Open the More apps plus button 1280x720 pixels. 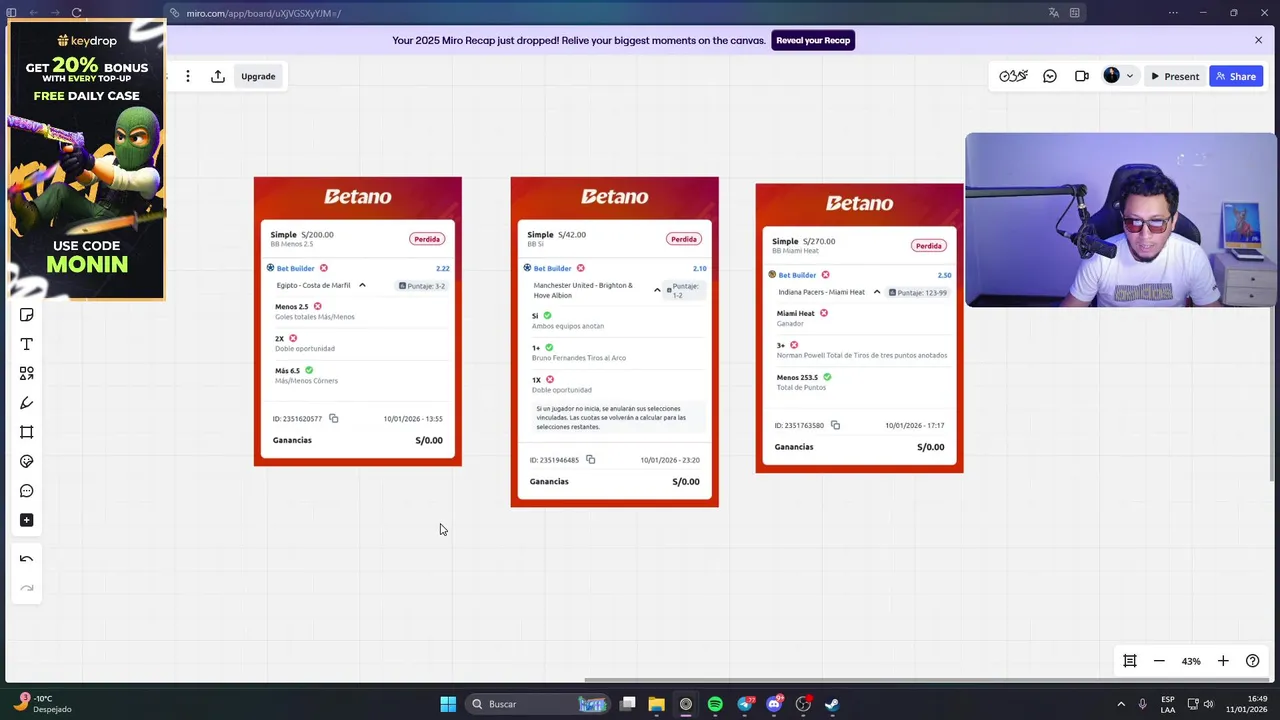27,520
